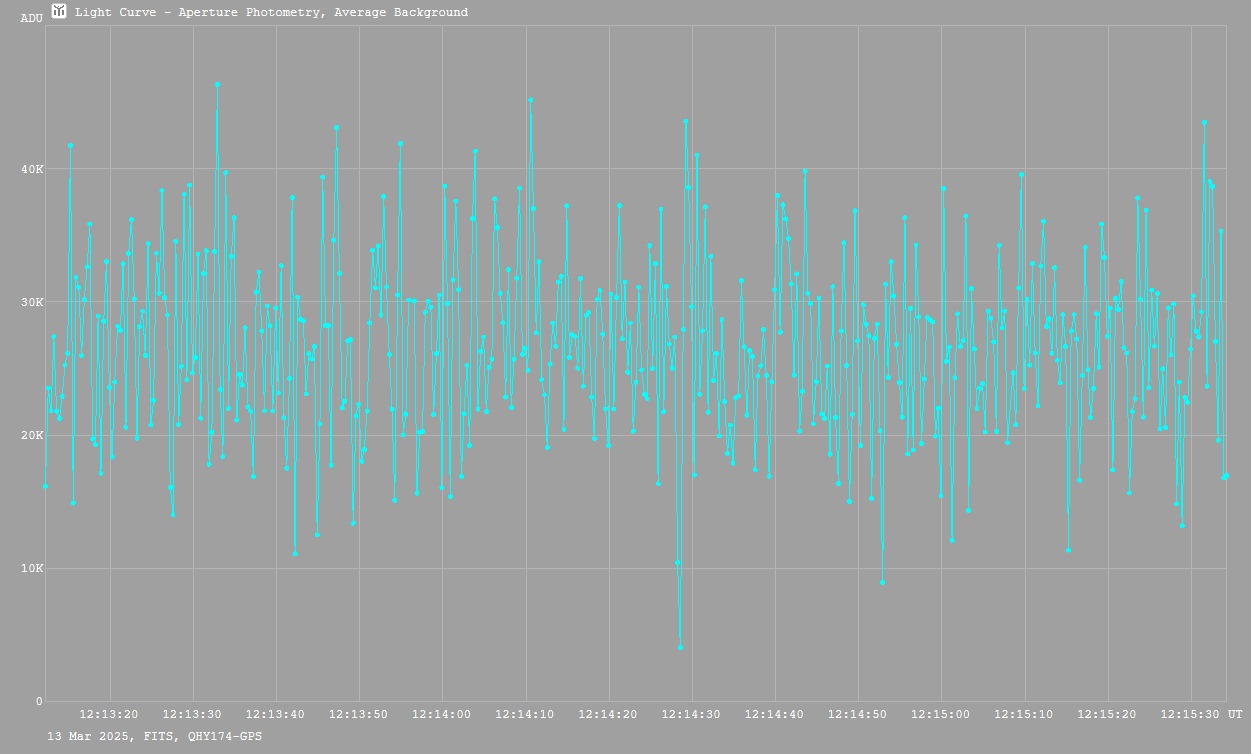Click the 12:15:20 time axis label

pos(1107,714)
